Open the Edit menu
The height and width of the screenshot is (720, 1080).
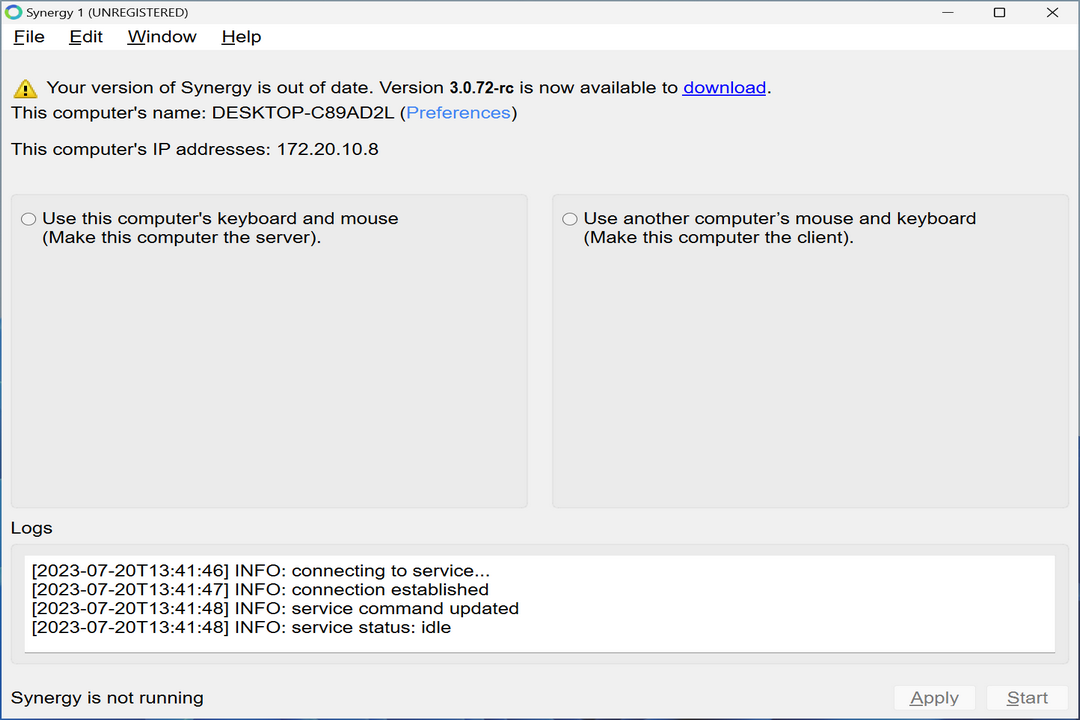coord(86,37)
